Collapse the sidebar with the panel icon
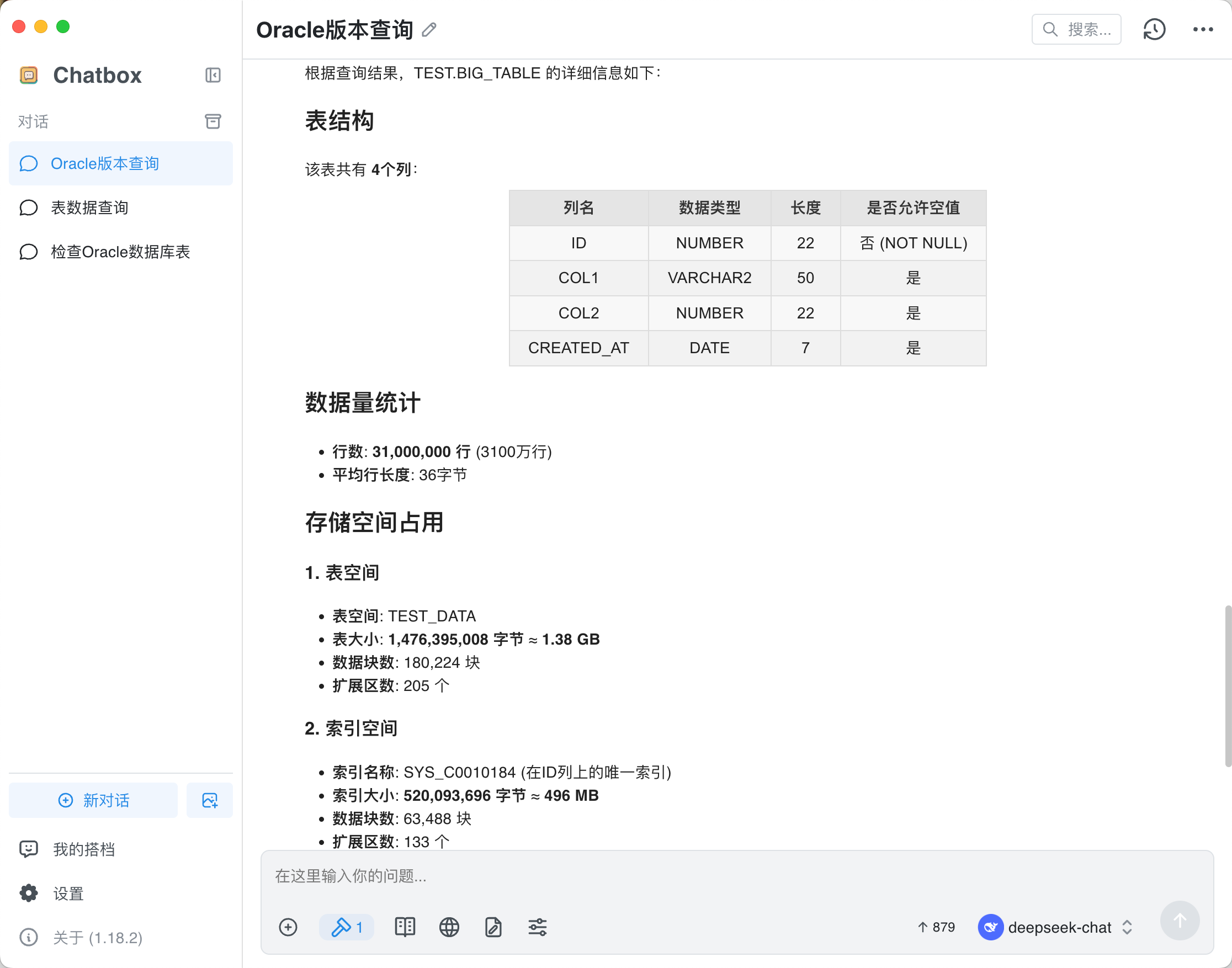This screenshot has height=968, width=1232. (213, 76)
